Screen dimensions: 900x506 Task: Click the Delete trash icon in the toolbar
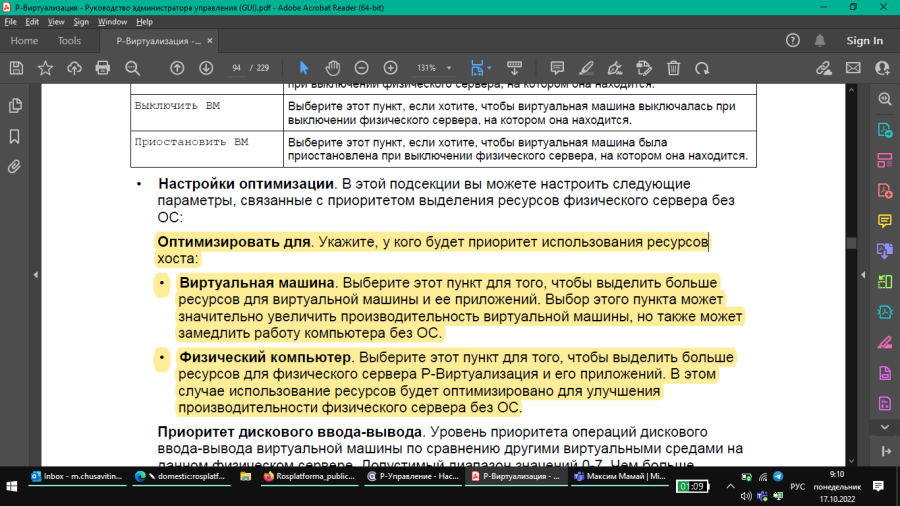click(674, 68)
